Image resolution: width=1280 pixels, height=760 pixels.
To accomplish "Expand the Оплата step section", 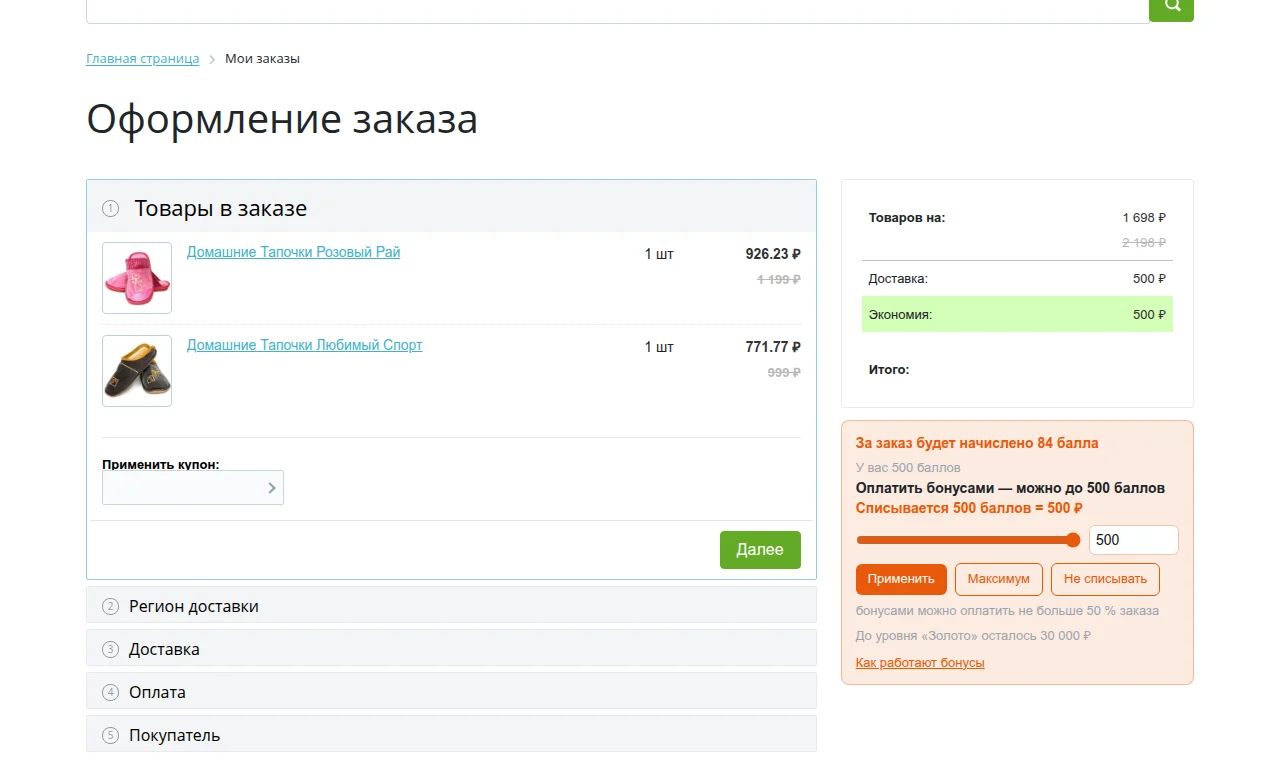I will pyautogui.click(x=451, y=692).
